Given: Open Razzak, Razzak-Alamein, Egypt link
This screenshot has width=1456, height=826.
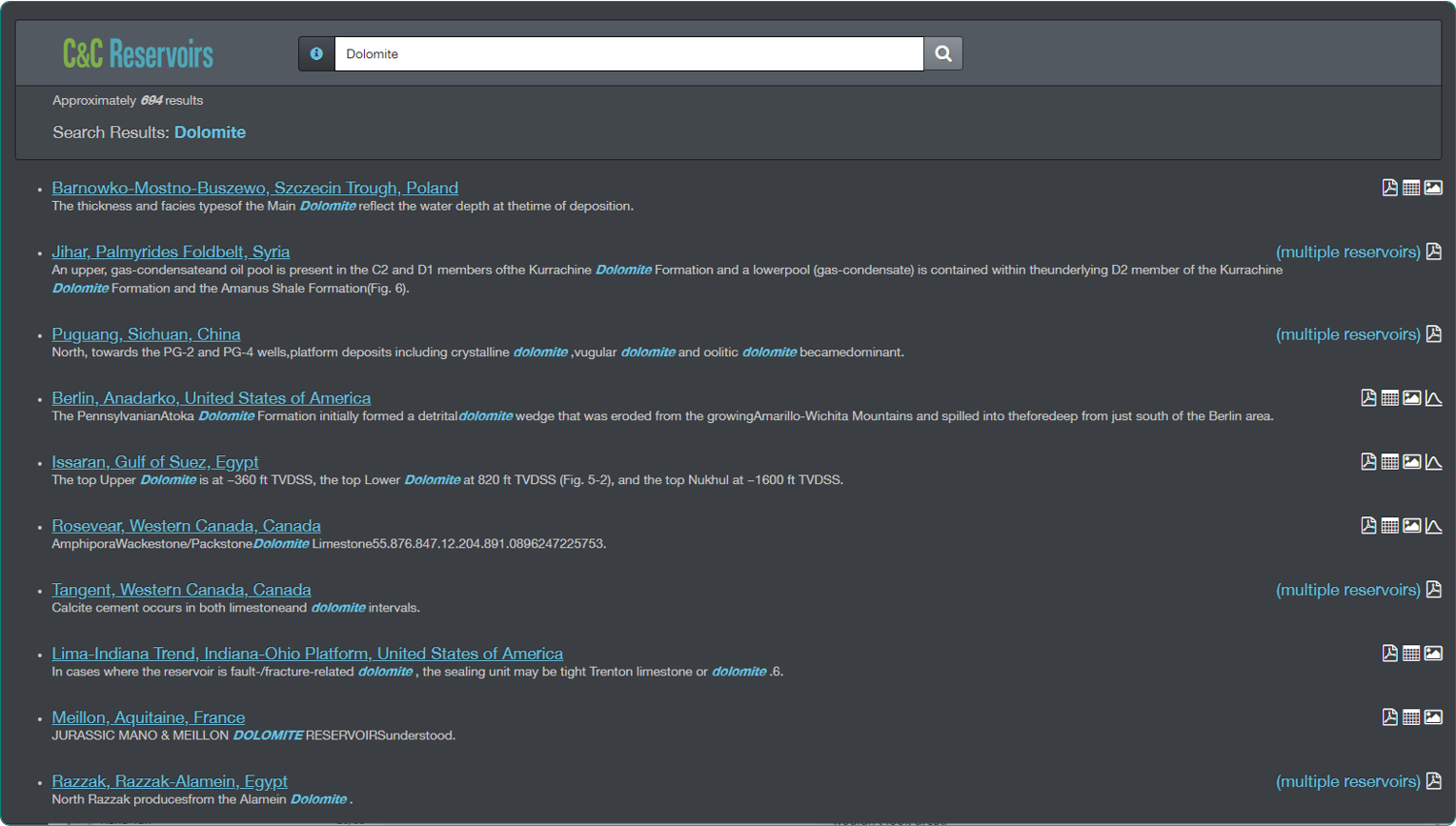Looking at the screenshot, I should pos(170,781).
